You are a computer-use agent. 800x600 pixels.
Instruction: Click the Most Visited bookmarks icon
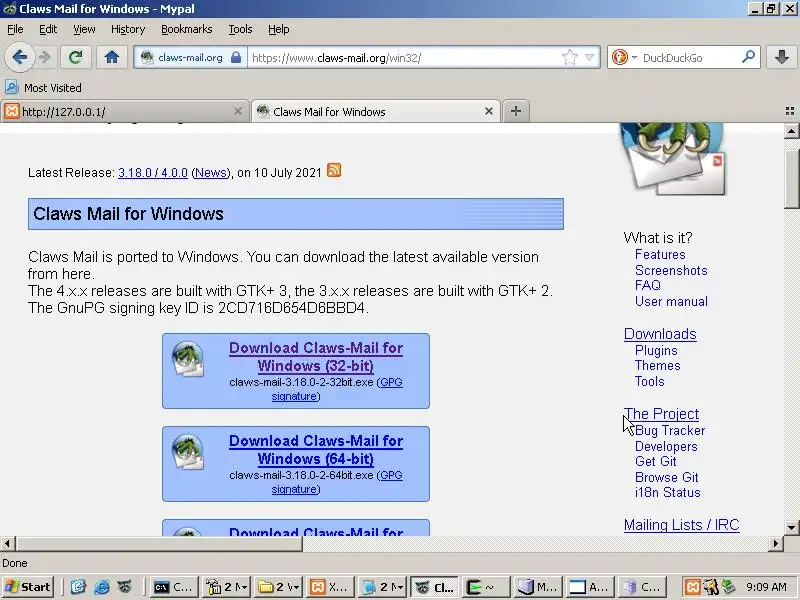(x=12, y=87)
